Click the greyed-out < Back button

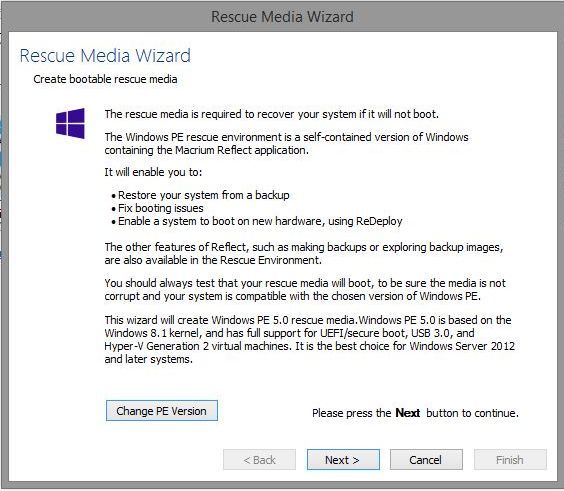[x=259, y=460]
